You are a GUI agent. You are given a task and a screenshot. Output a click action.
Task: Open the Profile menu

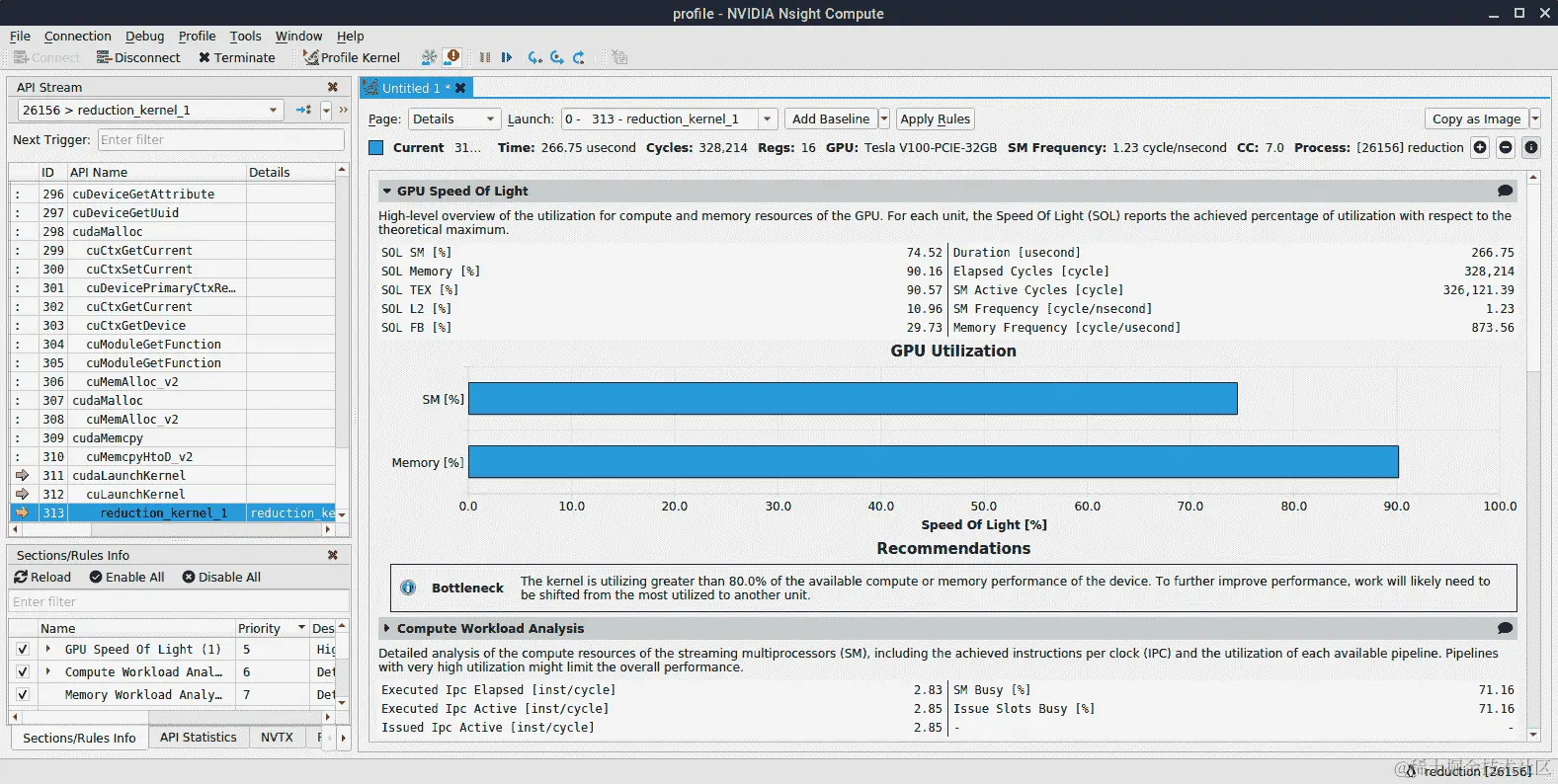[x=197, y=36]
